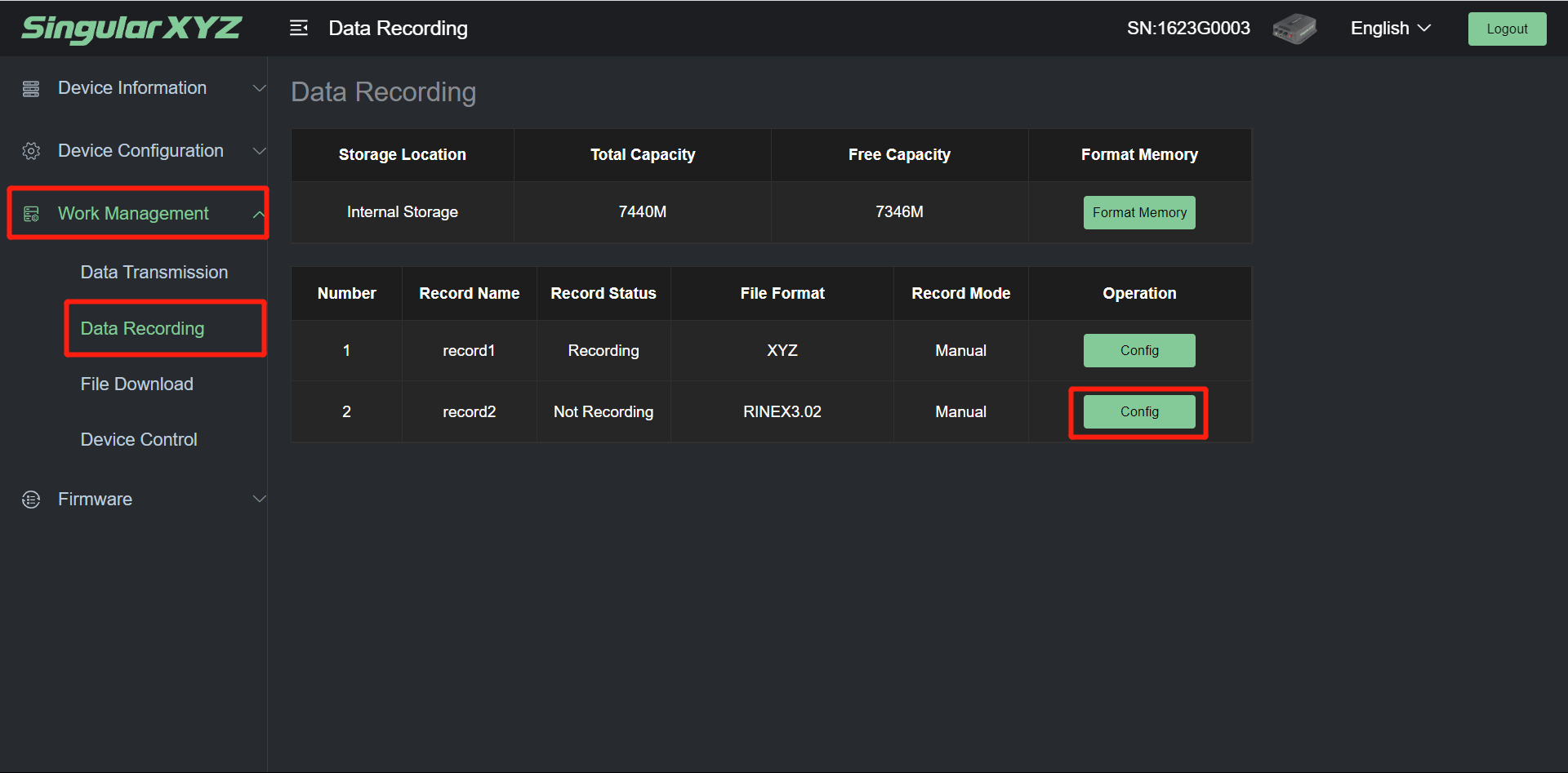
Task: Expand the Device Configuration chevron
Action: click(259, 151)
